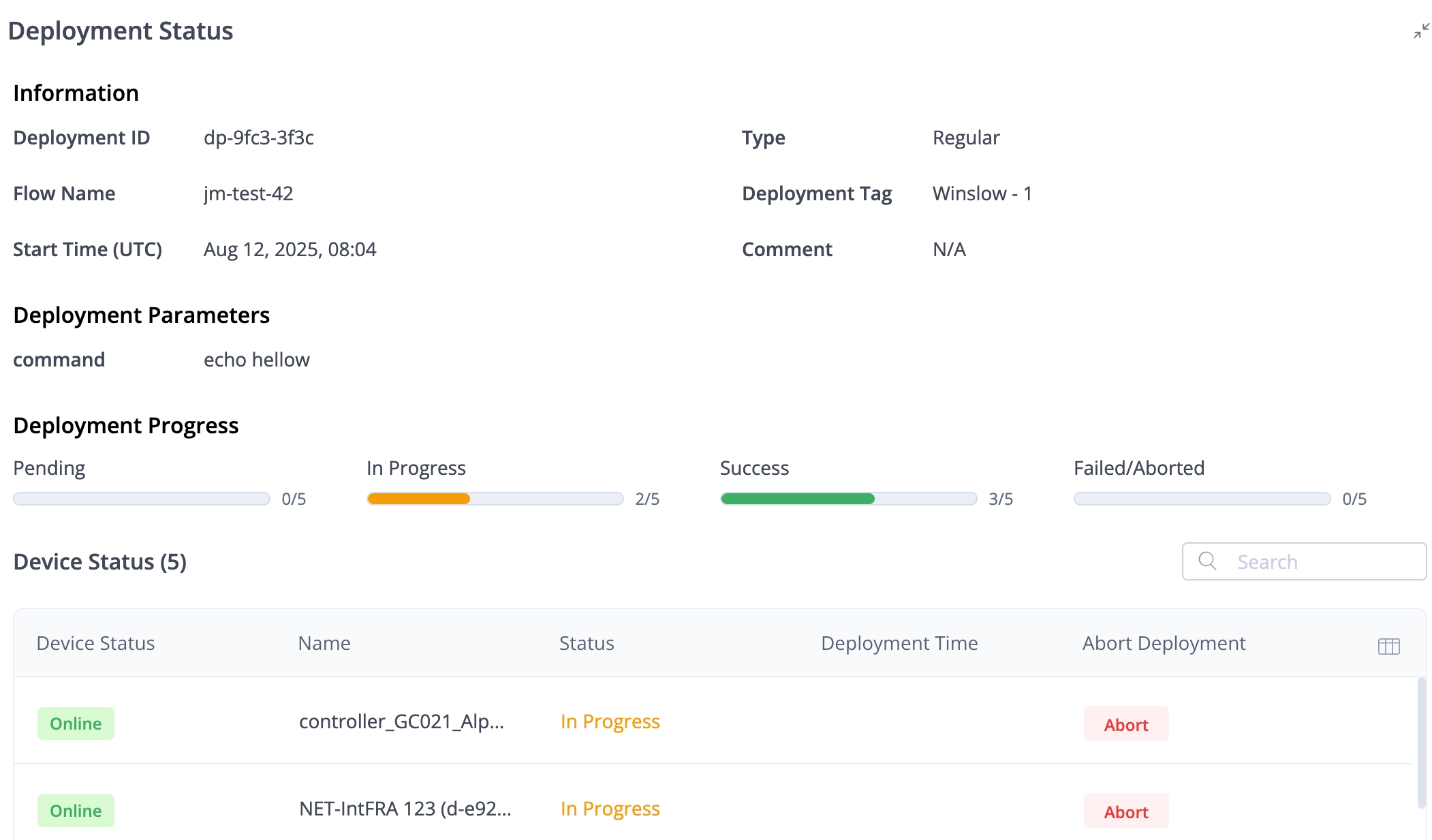Click the Failed/Aborted progress bar
Screen dimensions: 1432x840
pos(1202,499)
